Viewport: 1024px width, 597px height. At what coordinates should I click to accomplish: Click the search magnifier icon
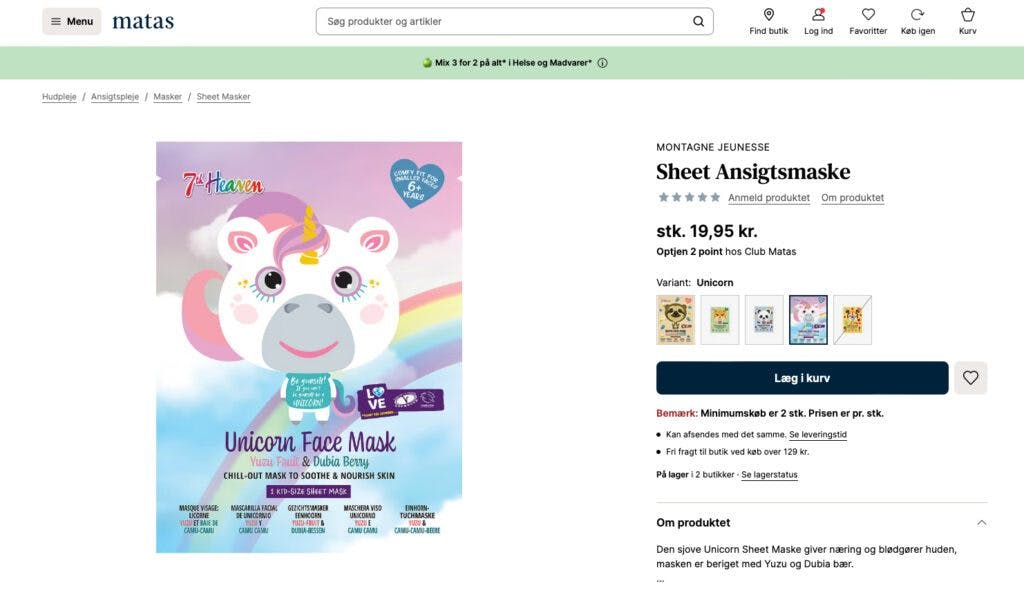[x=698, y=21]
